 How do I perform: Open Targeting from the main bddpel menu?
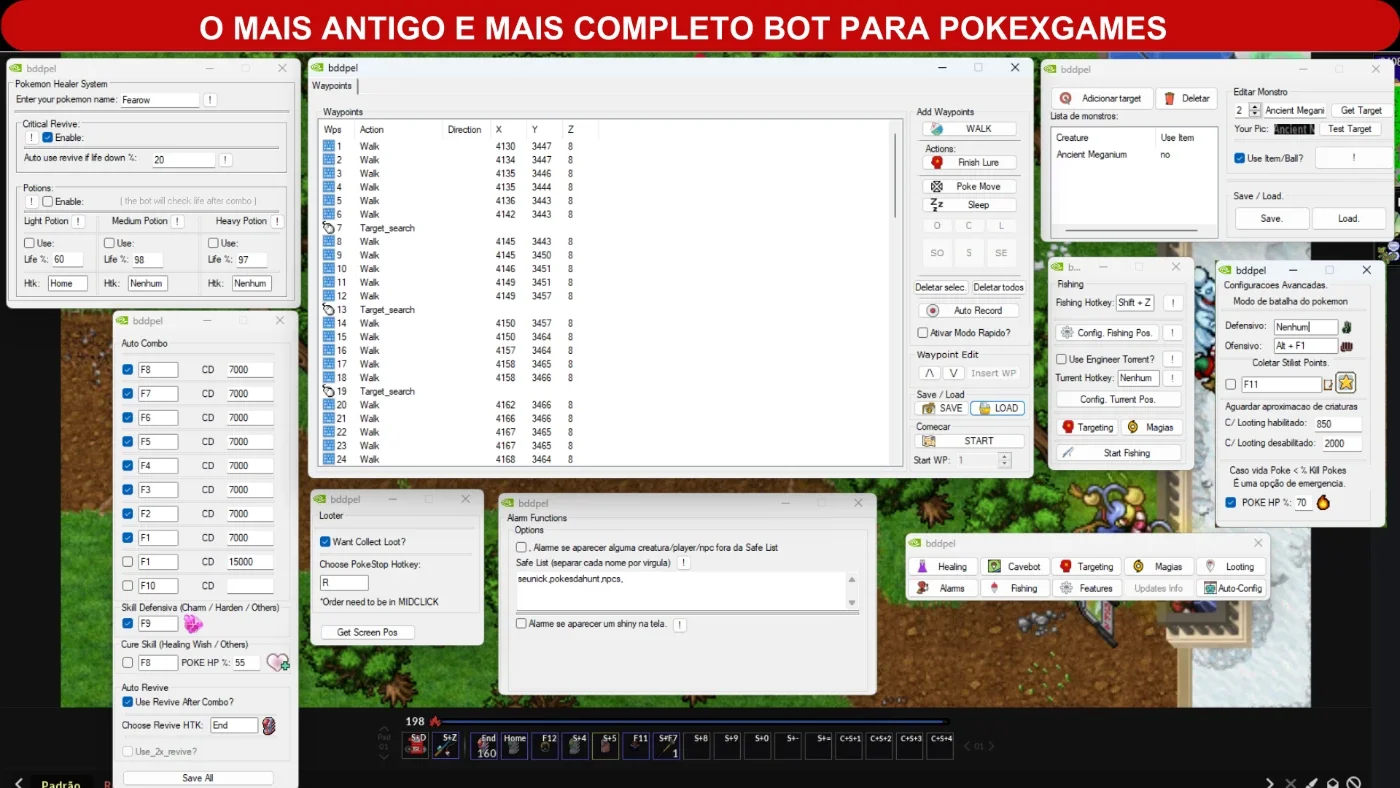point(1086,566)
